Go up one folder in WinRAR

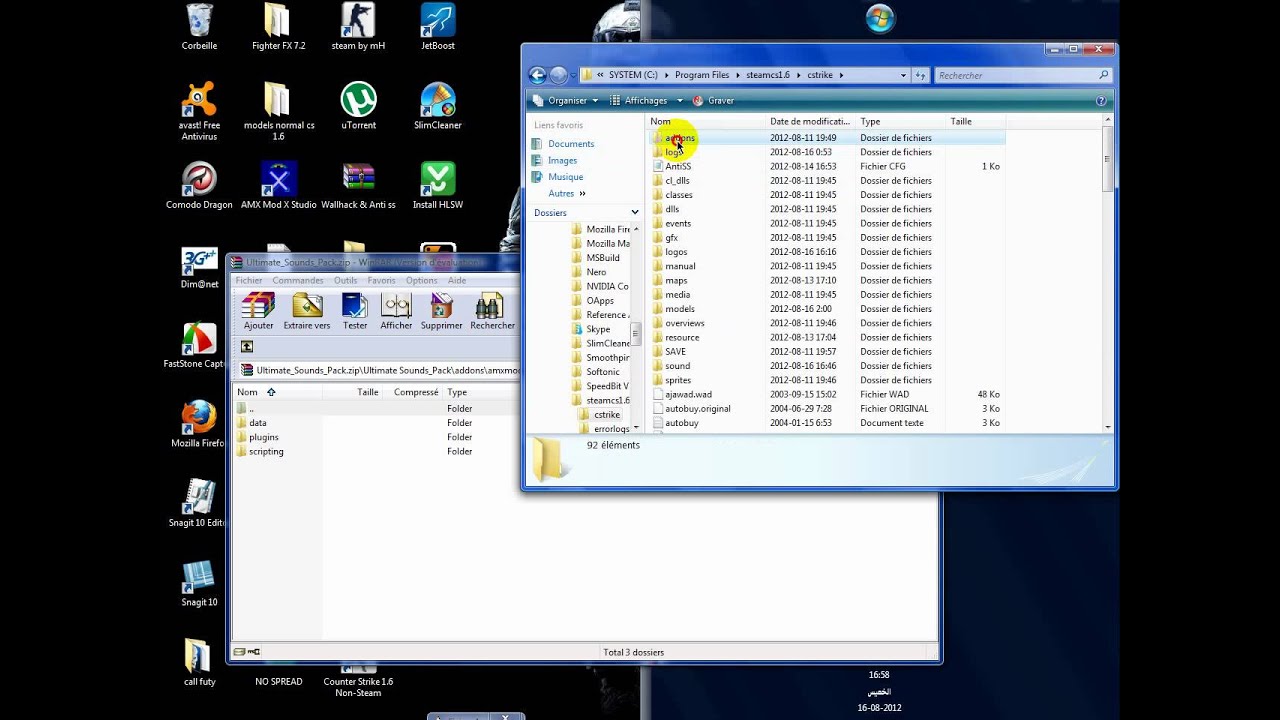click(x=247, y=346)
